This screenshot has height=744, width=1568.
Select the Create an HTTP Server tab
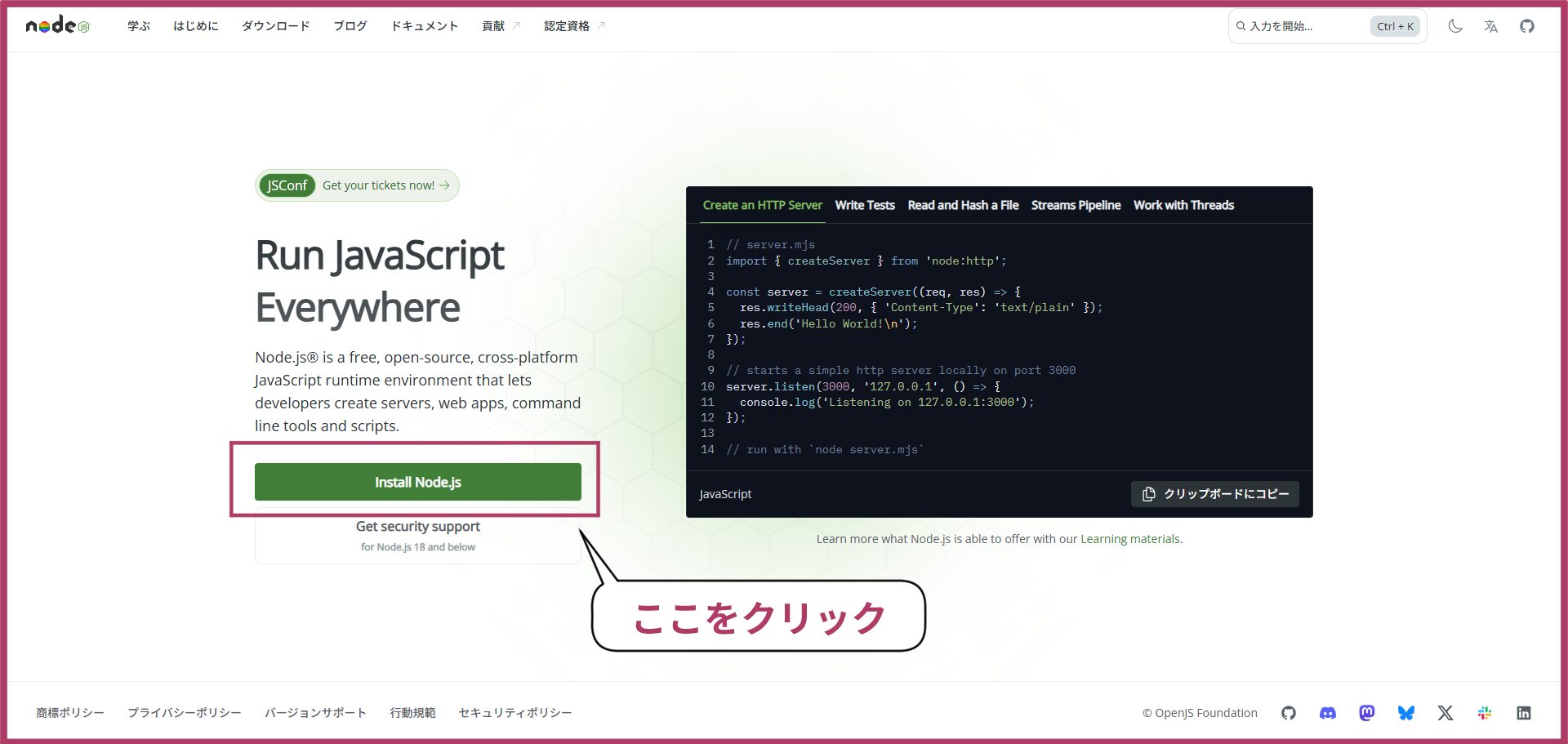763,205
